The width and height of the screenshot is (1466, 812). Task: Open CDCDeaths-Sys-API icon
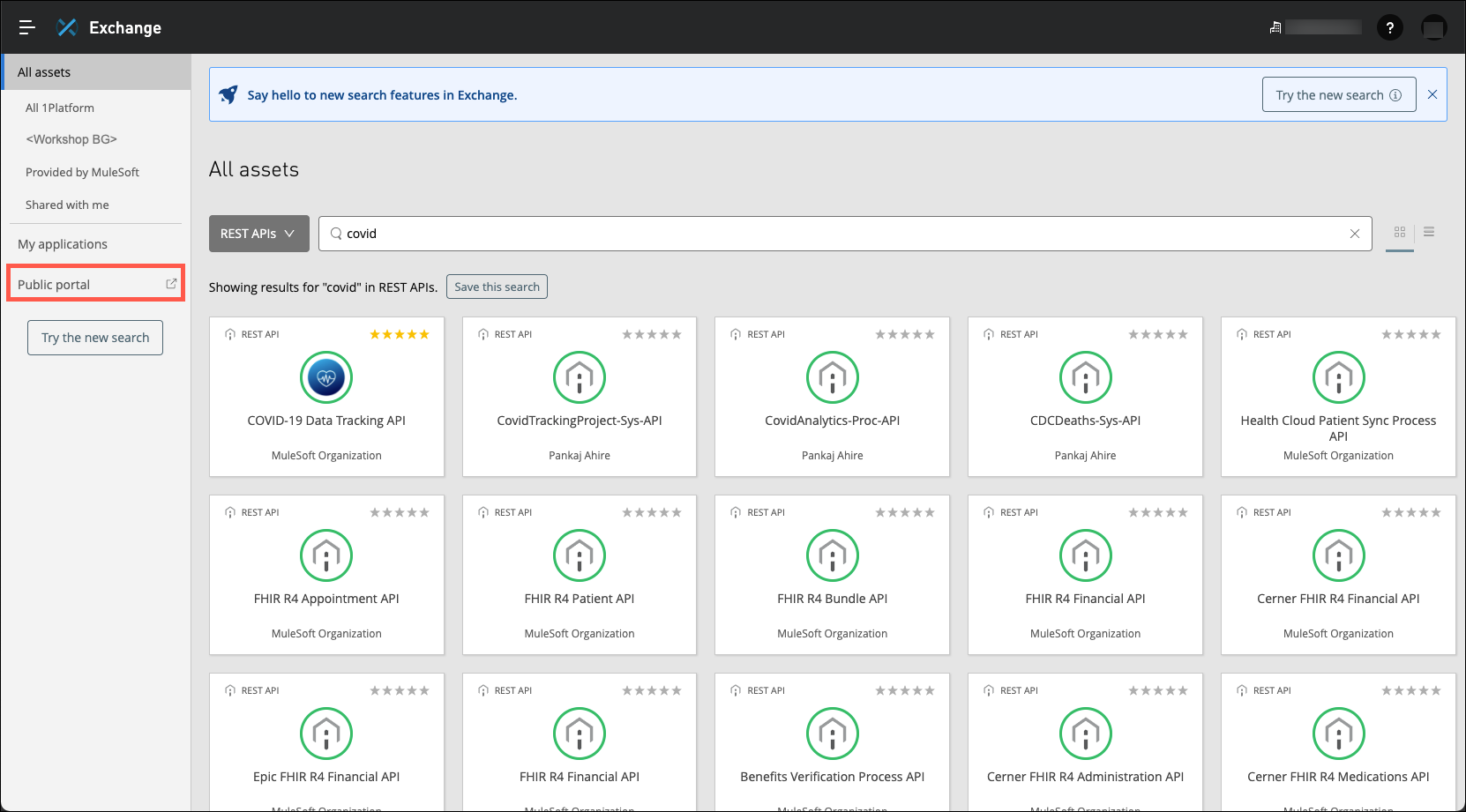pos(1086,377)
